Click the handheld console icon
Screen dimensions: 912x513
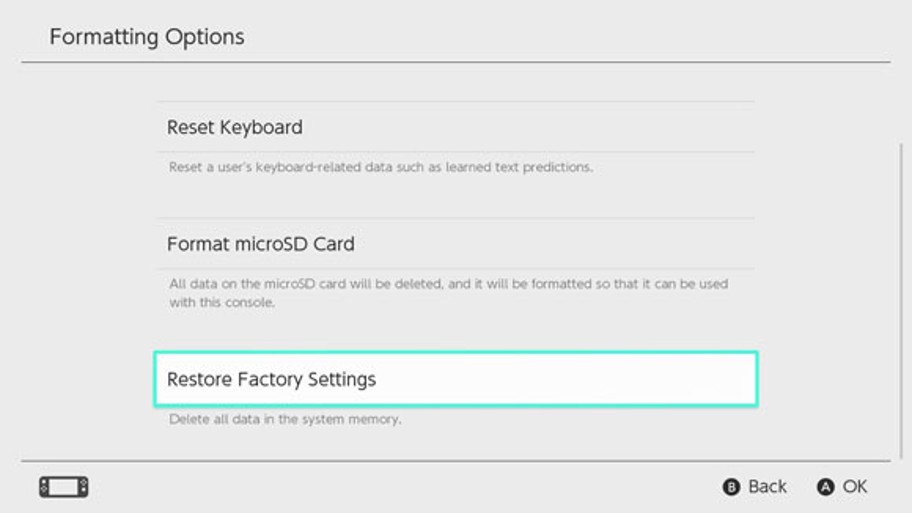coord(64,487)
